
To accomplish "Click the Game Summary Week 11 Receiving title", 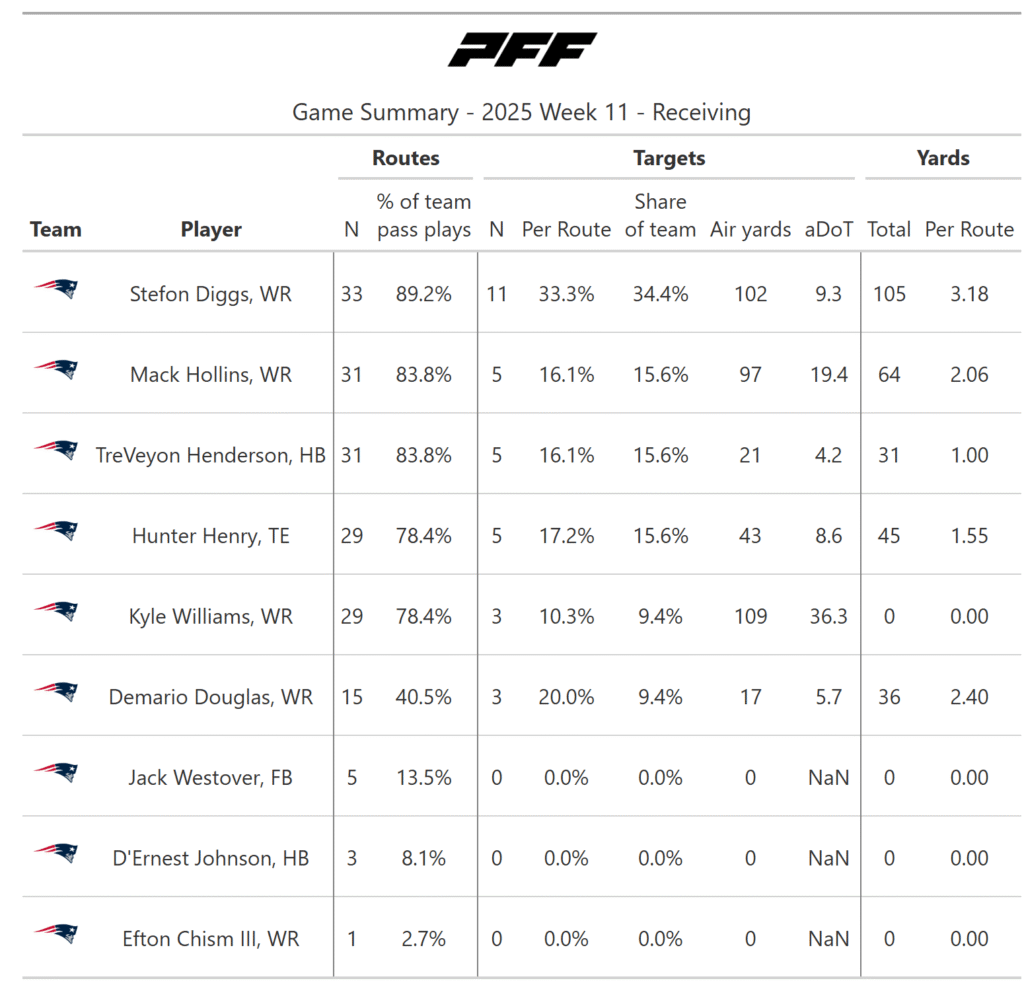I will click(521, 112).
